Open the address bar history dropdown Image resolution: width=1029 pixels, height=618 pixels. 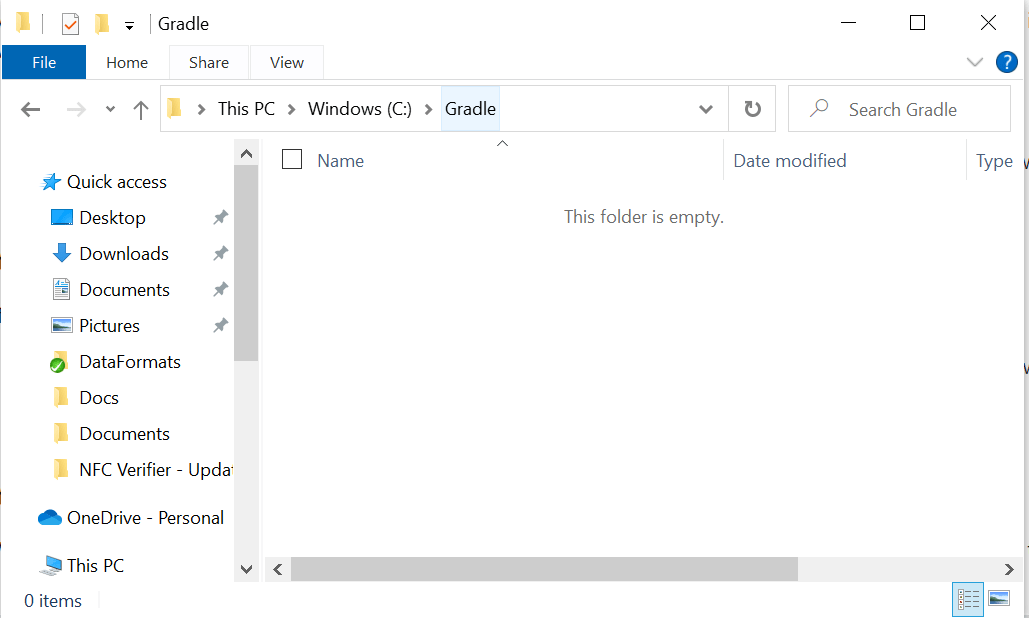coord(706,109)
